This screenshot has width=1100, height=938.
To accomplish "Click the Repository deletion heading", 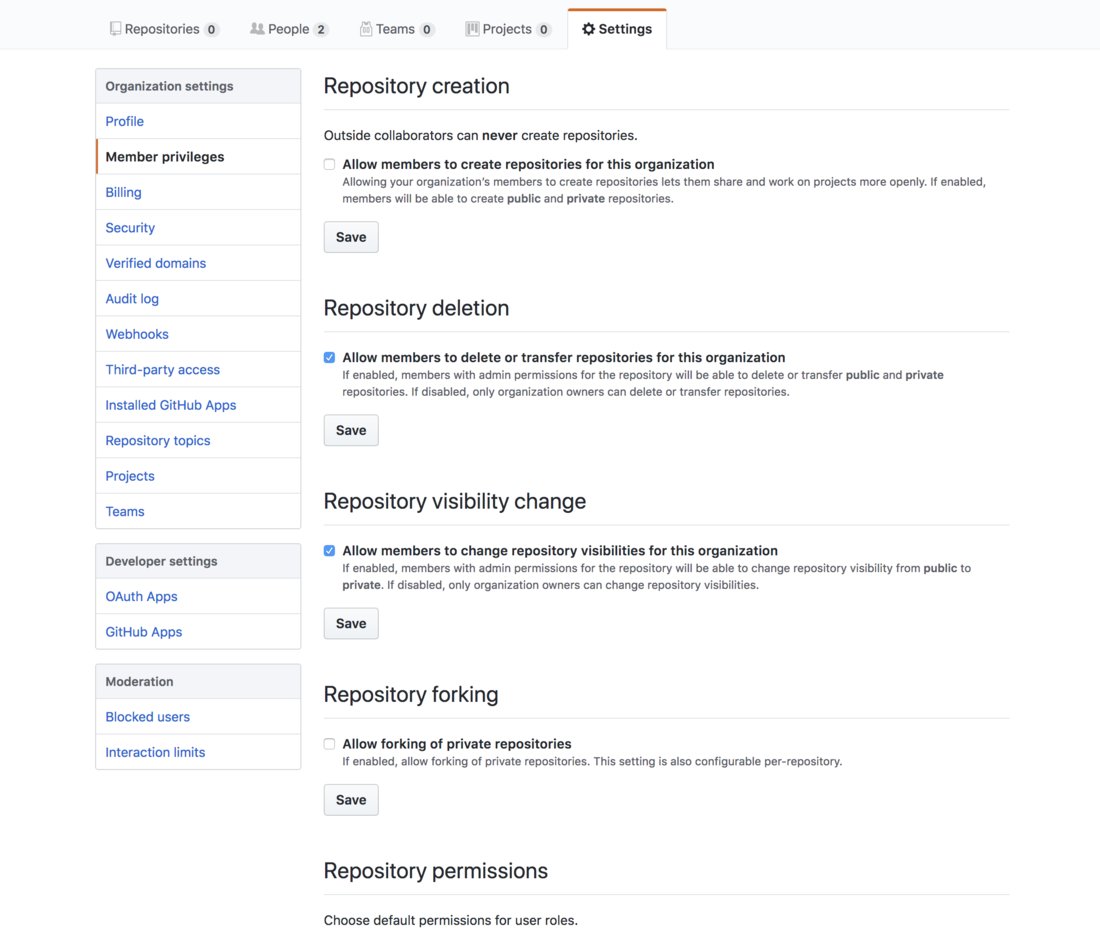I will pos(416,307).
